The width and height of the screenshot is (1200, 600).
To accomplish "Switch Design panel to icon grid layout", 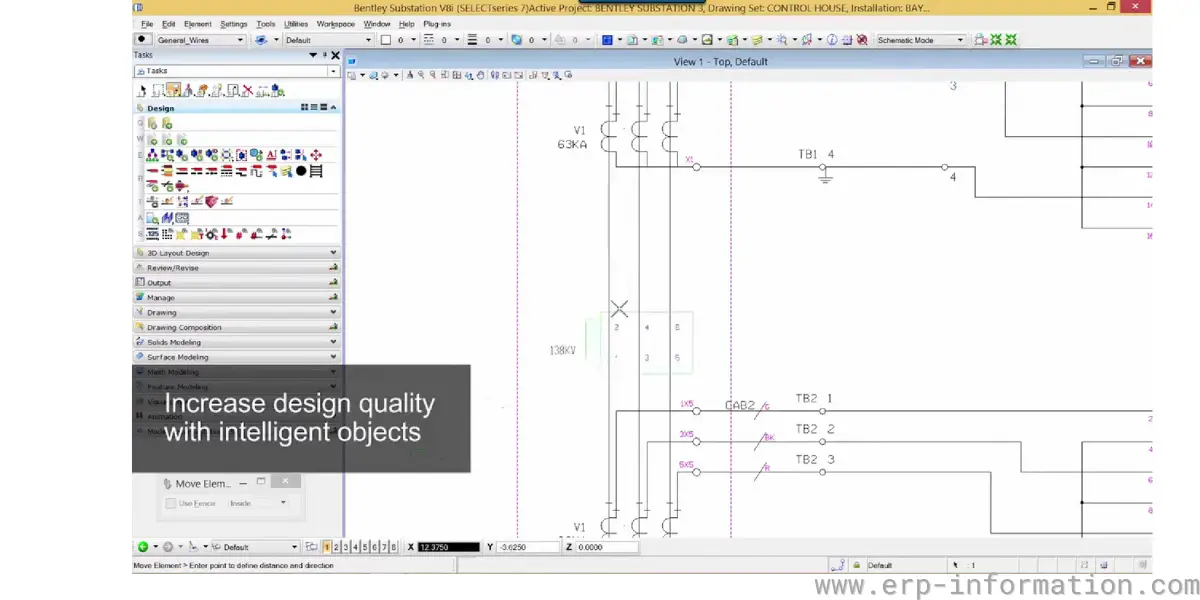I will coord(304,107).
